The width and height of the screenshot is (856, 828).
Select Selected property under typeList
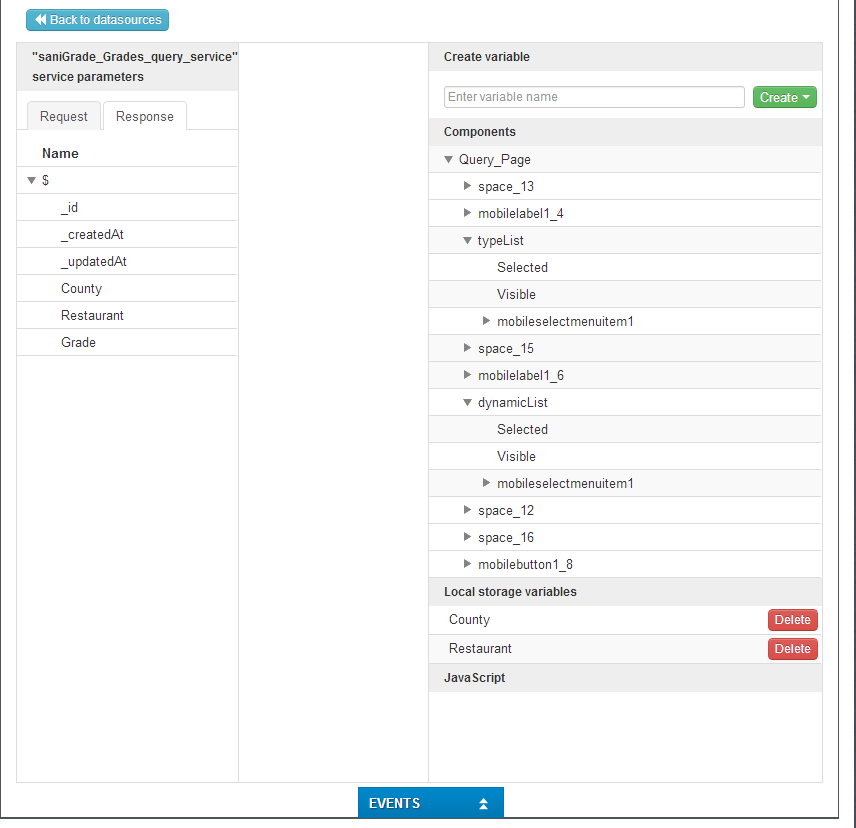click(522, 267)
